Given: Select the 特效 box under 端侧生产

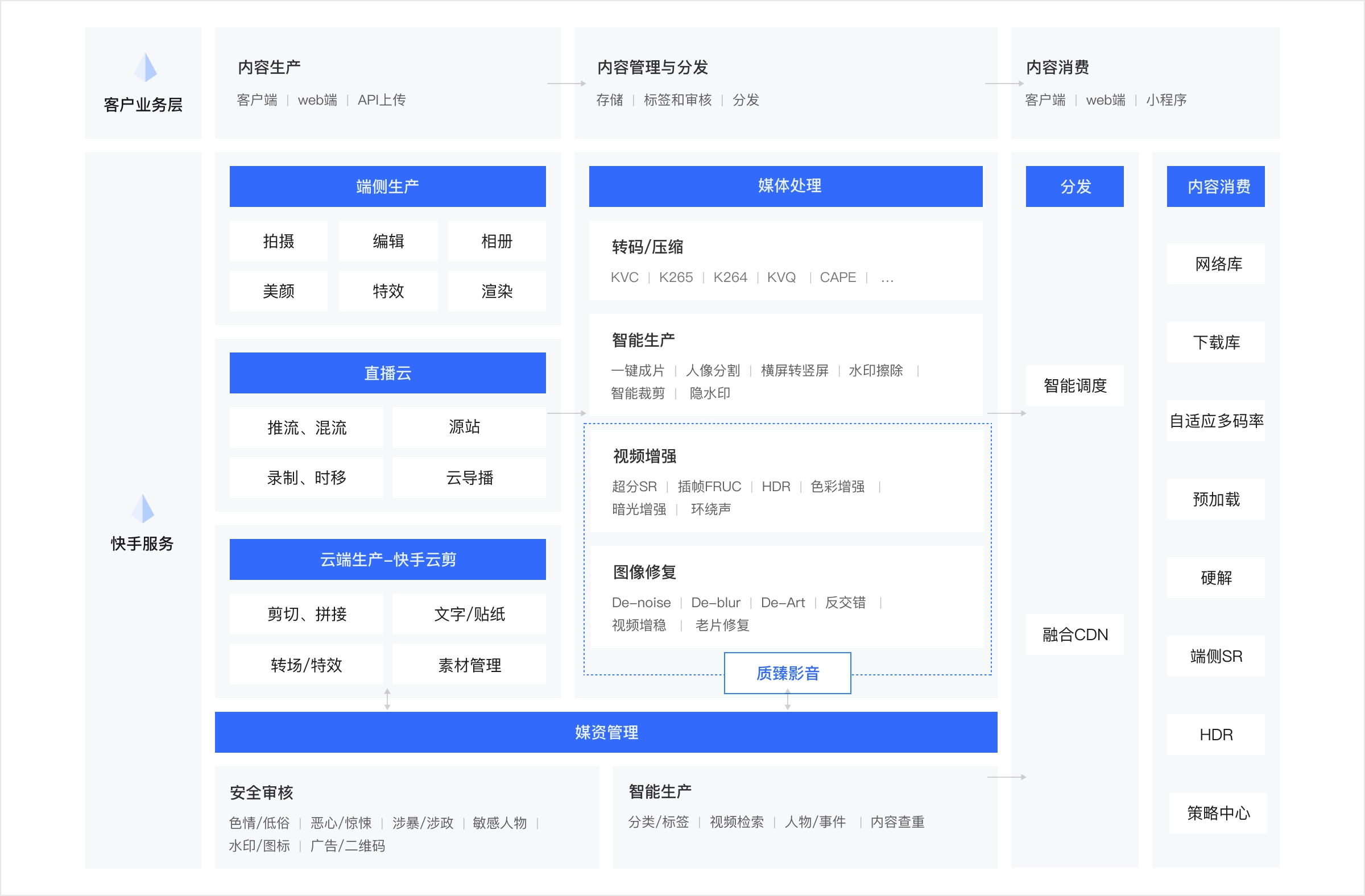Looking at the screenshot, I should pos(388,291).
